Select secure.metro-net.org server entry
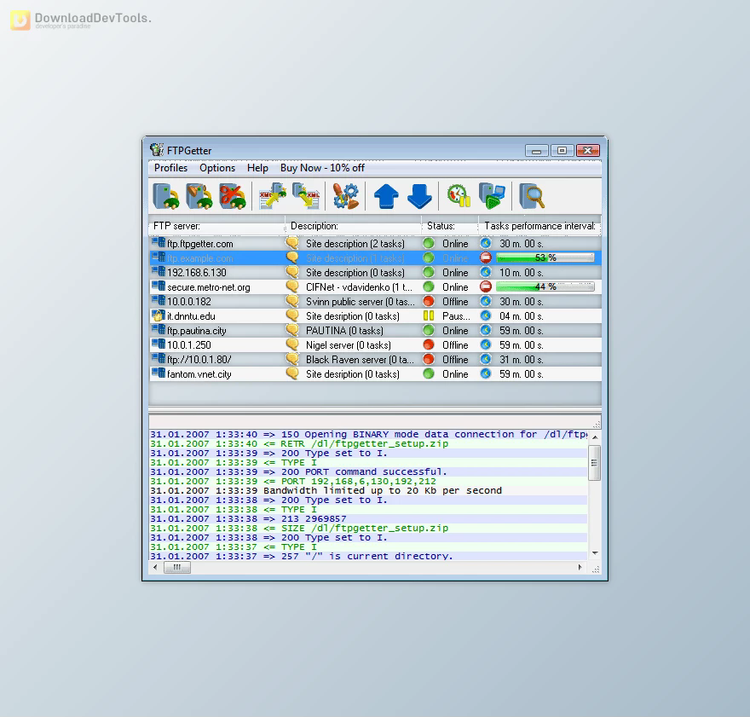 point(375,287)
